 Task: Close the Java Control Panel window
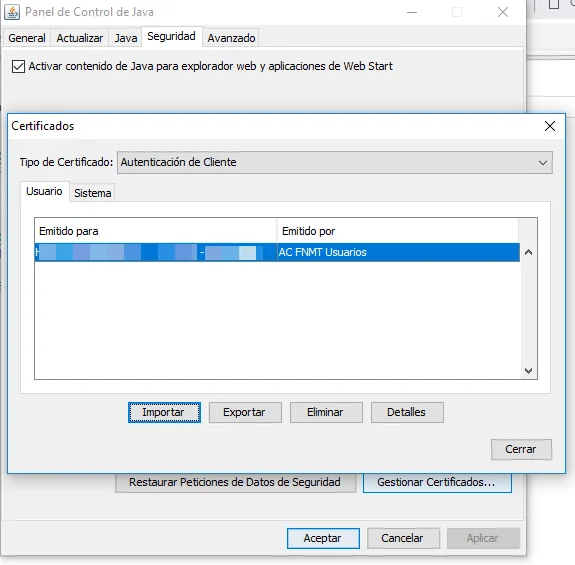(503, 12)
